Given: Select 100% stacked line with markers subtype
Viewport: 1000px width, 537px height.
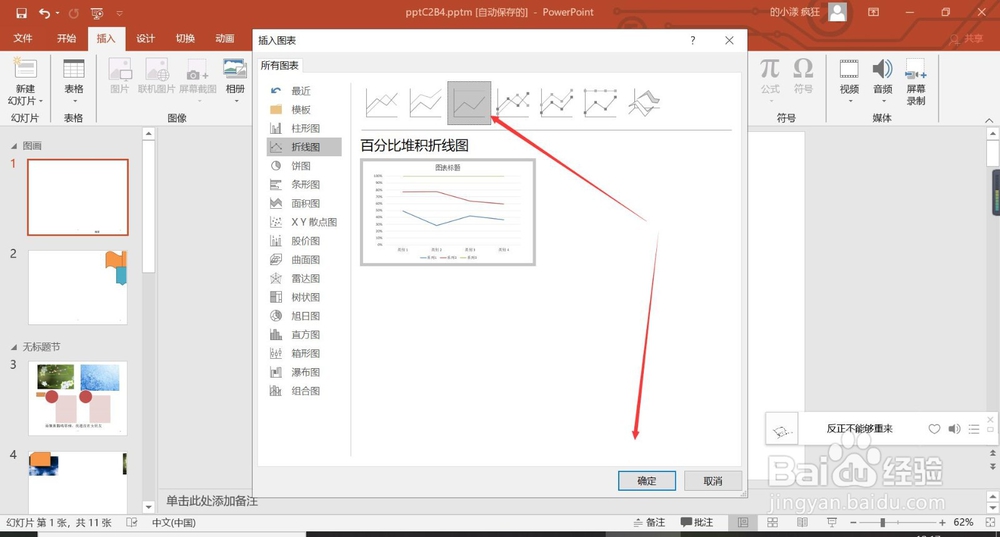Looking at the screenshot, I should [x=601, y=103].
